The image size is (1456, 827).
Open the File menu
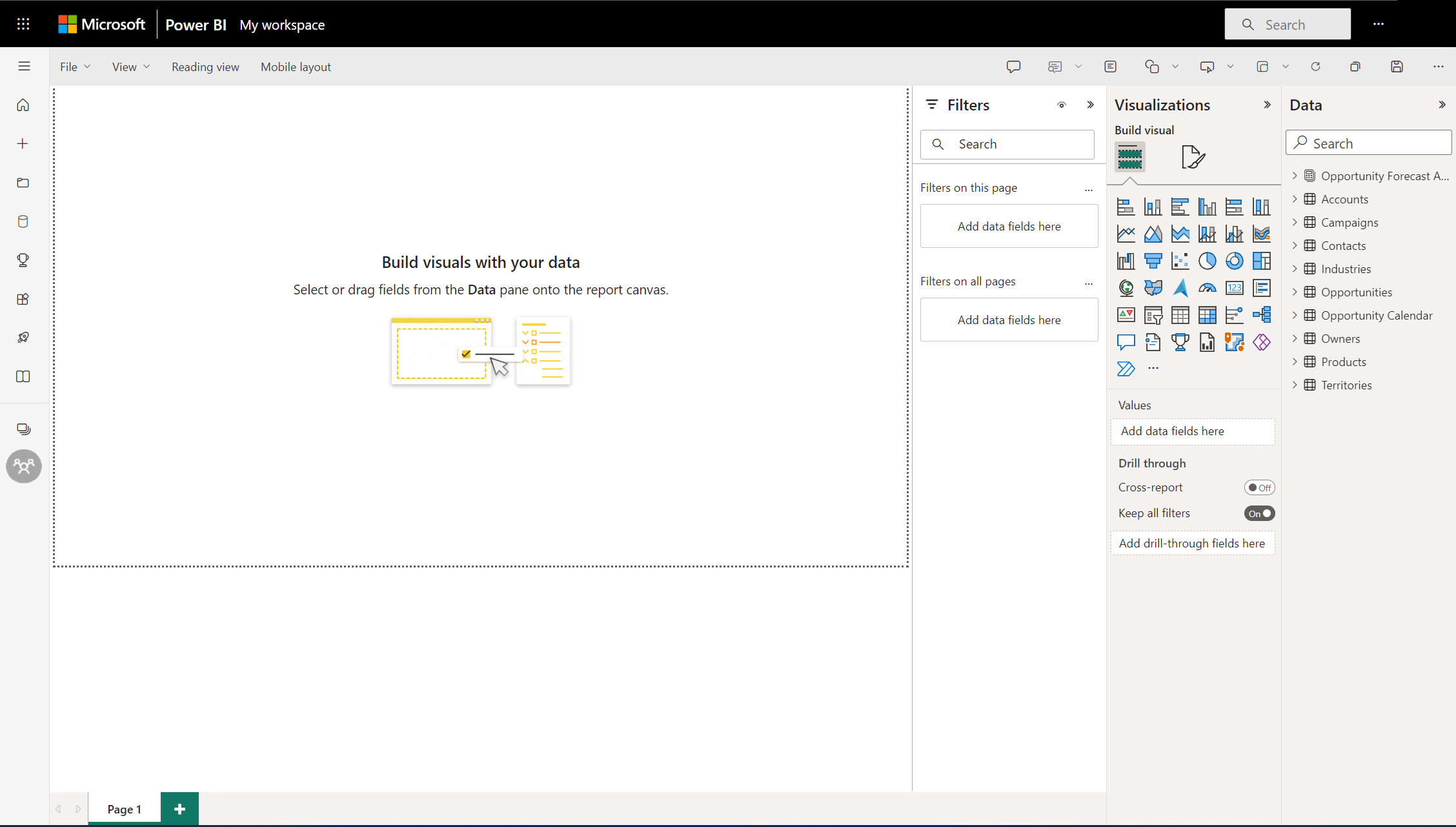point(75,66)
